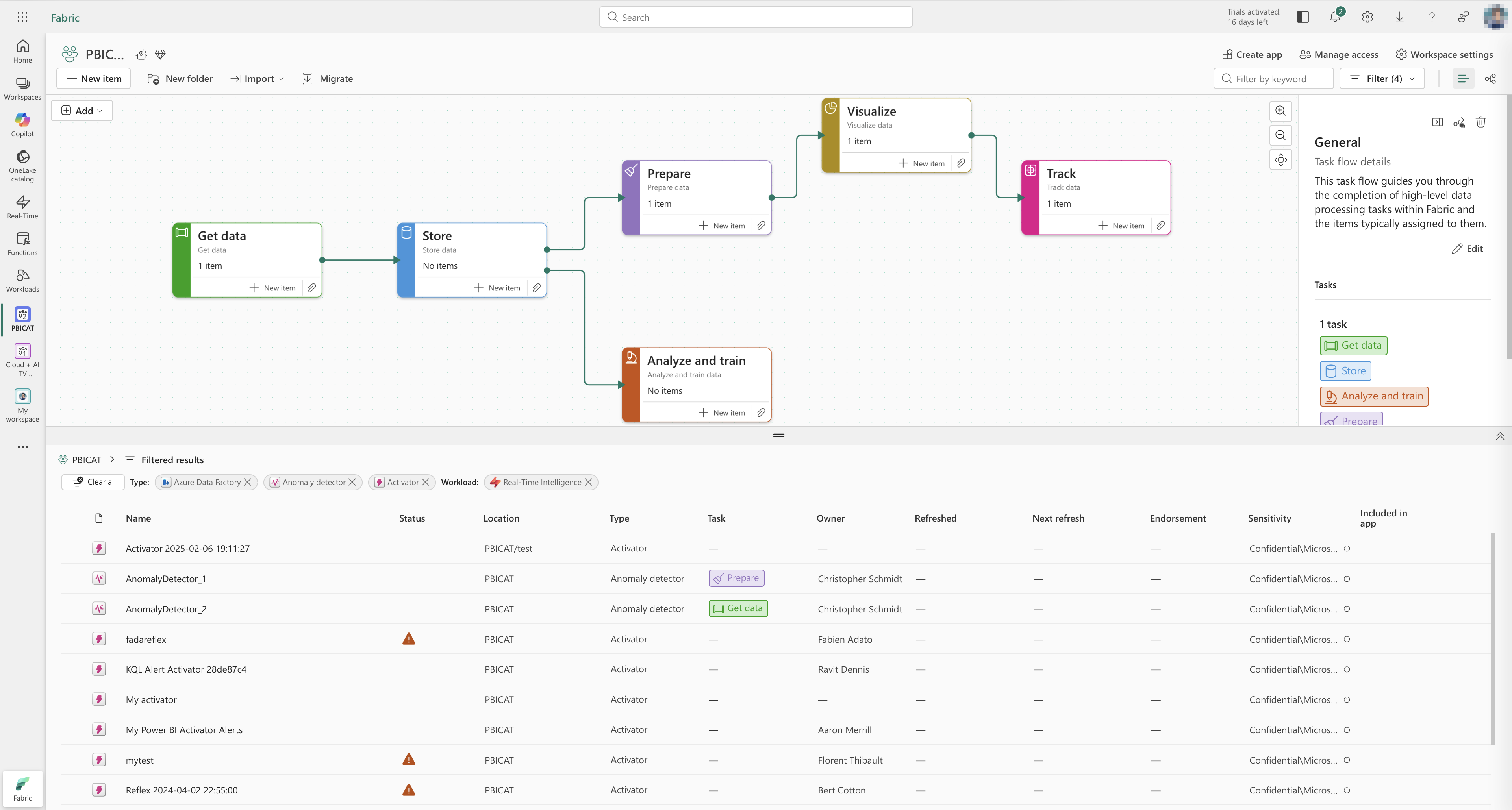The width and height of the screenshot is (1512, 810).
Task: Click in the top Search box
Action: tap(756, 17)
